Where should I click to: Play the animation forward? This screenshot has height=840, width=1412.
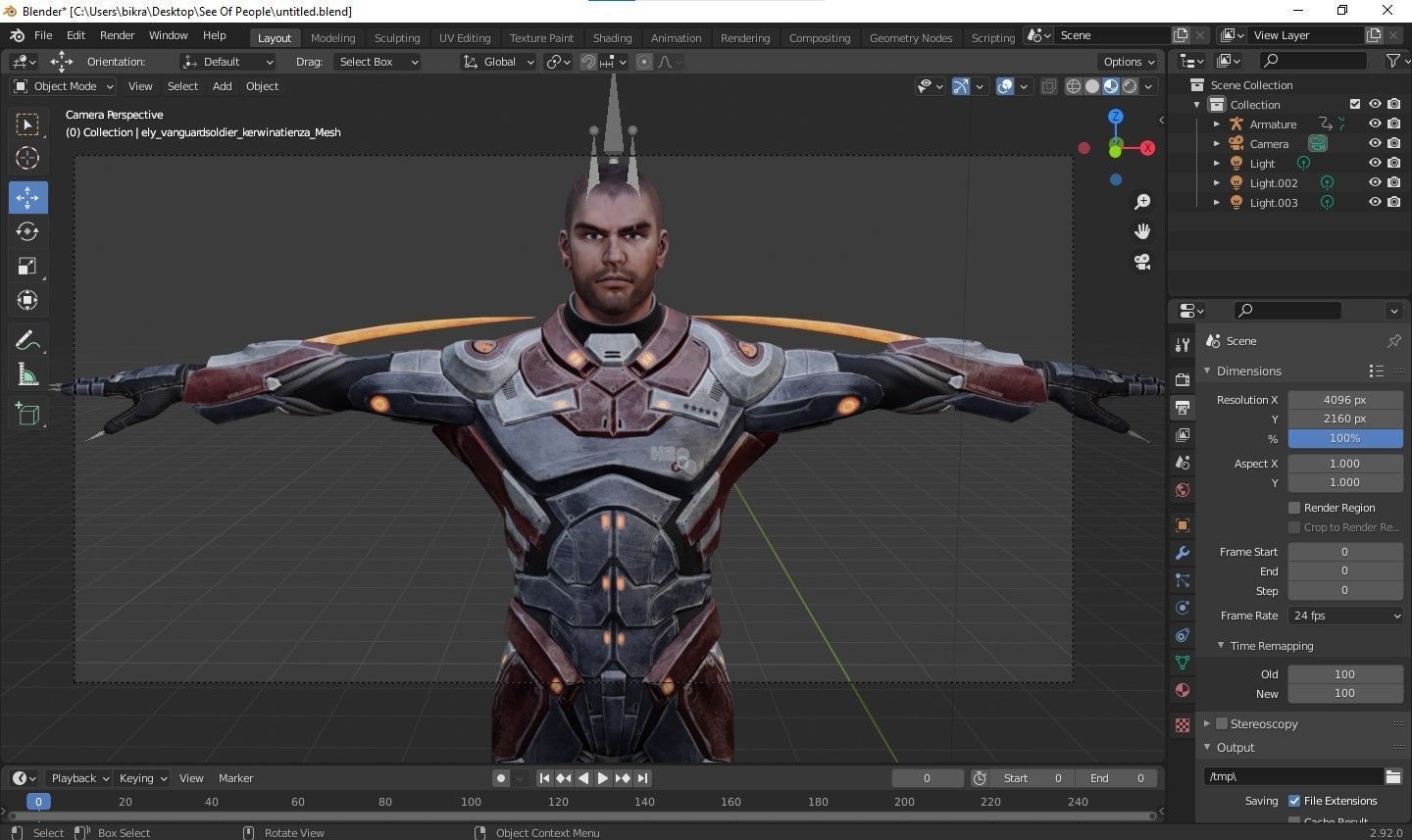pos(602,778)
